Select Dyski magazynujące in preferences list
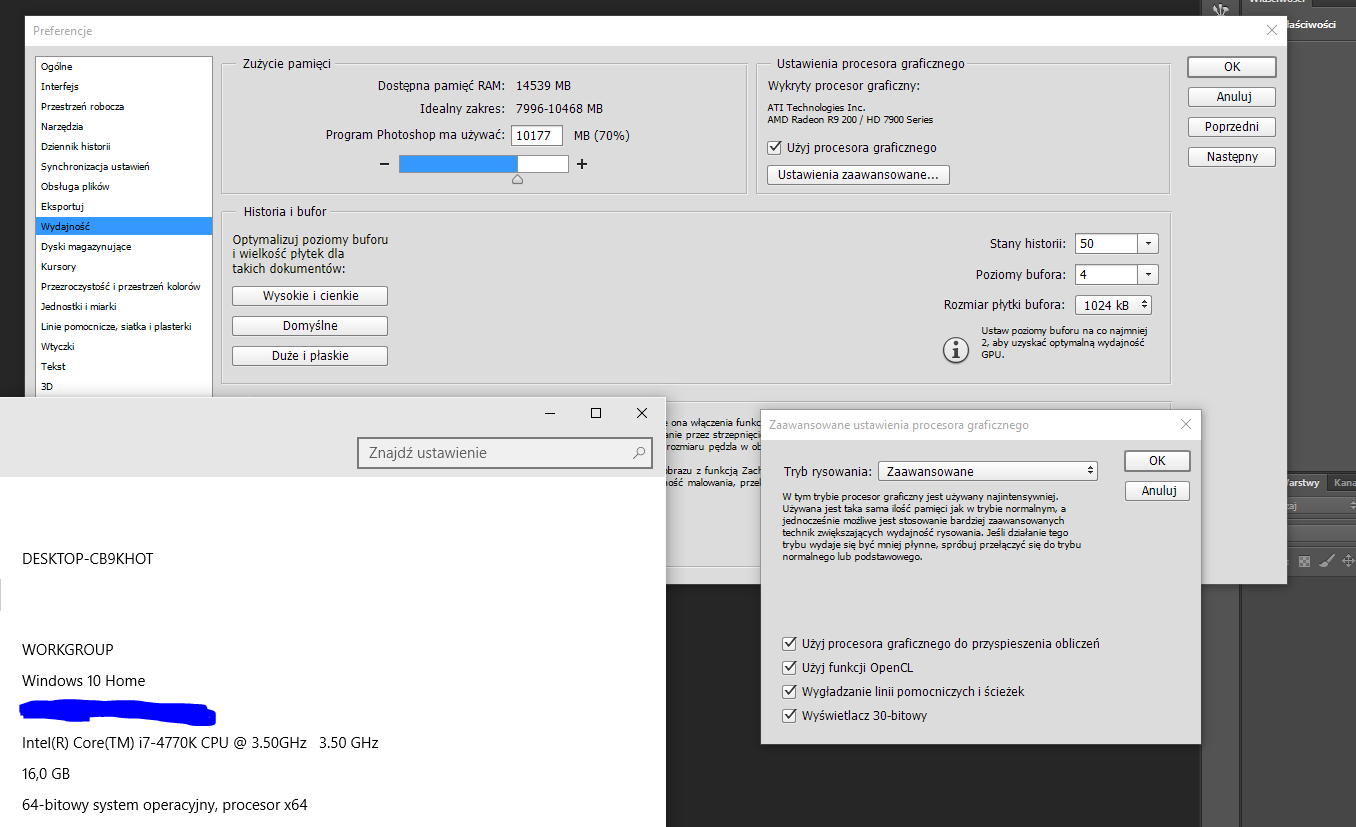 tap(86, 246)
